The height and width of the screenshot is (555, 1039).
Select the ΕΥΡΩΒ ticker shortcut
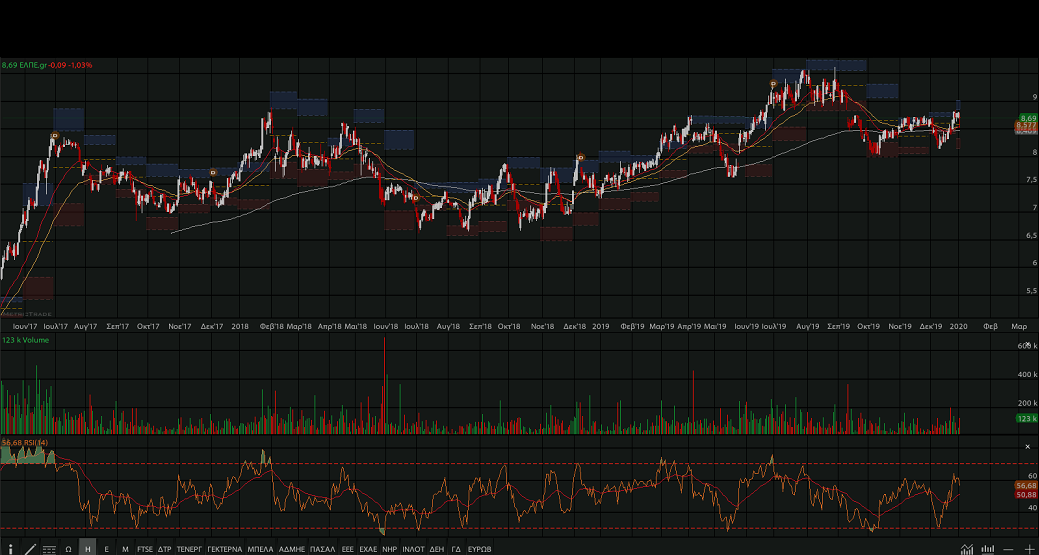point(480,549)
